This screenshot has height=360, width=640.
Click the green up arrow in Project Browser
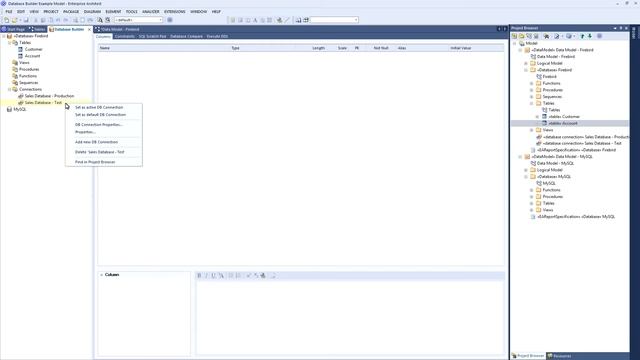[x=582, y=36]
